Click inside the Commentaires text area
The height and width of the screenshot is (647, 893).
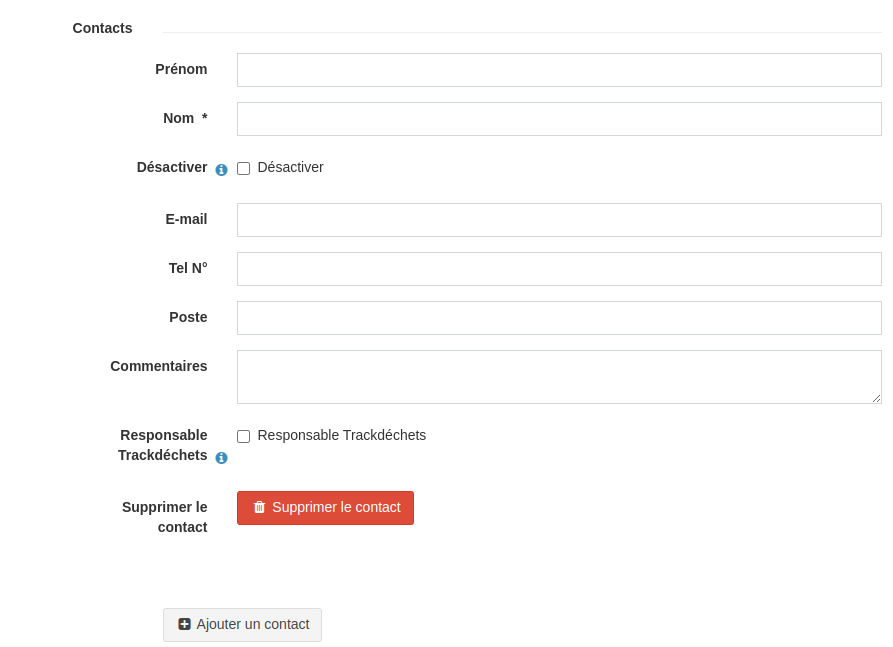pyautogui.click(x=559, y=377)
